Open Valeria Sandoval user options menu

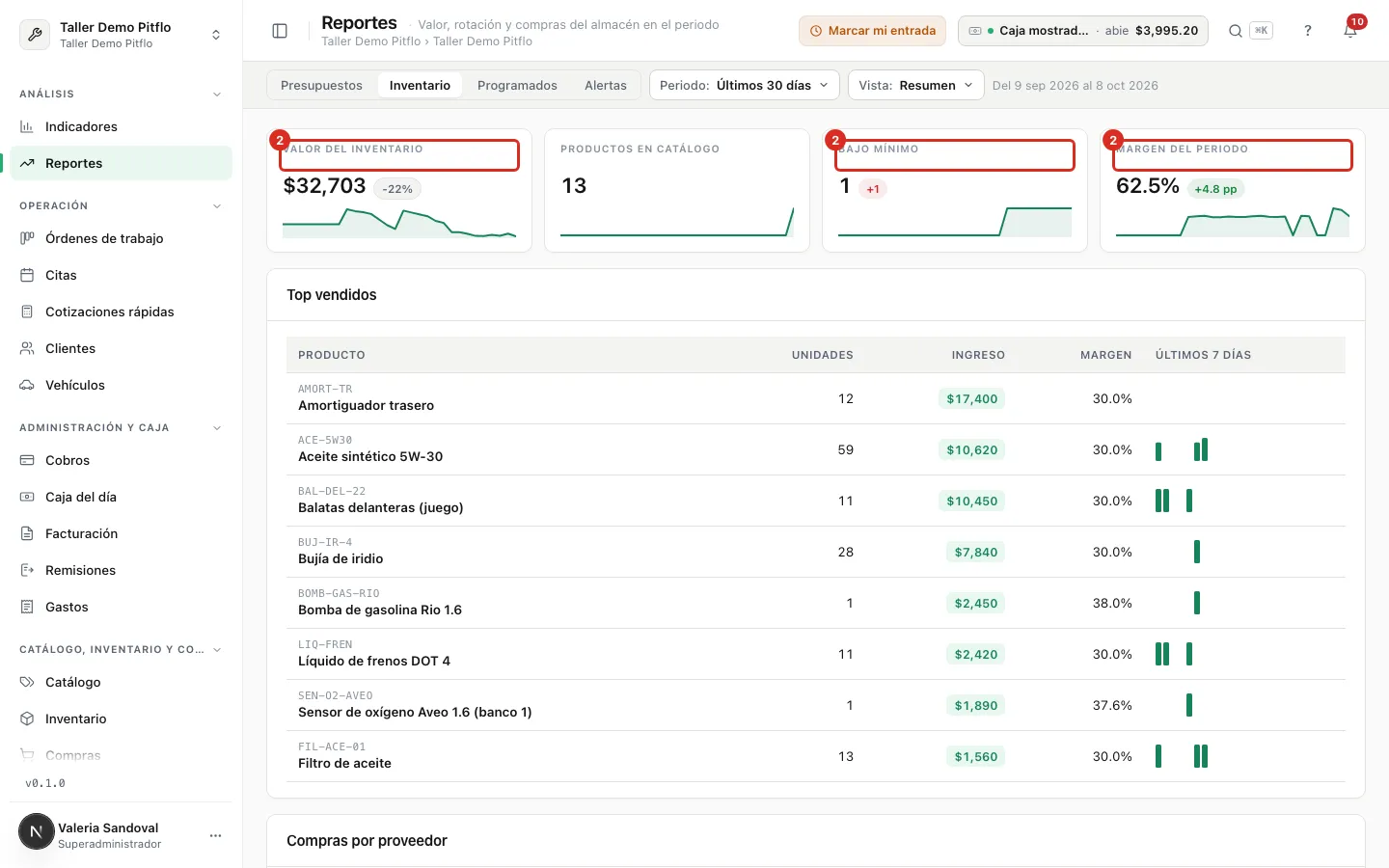pos(215,836)
